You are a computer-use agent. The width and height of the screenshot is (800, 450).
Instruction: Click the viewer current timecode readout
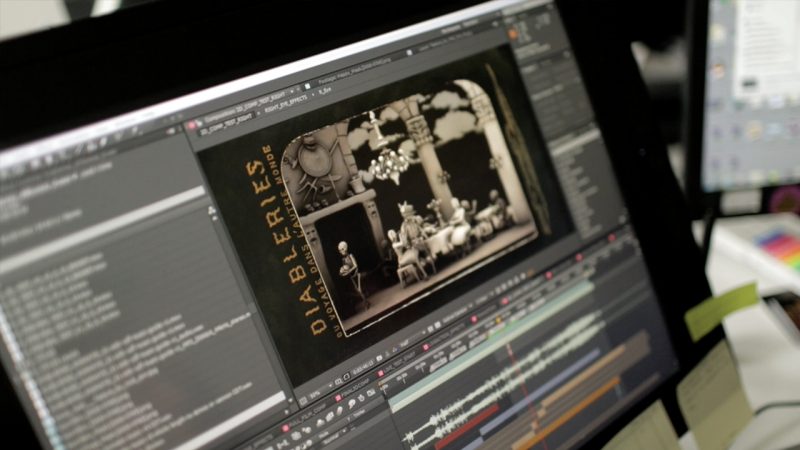pyautogui.click(x=362, y=365)
